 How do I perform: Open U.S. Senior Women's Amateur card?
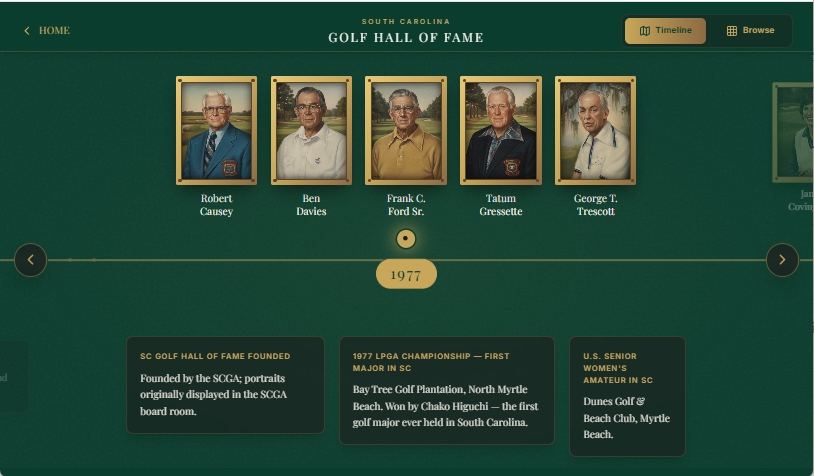628,397
